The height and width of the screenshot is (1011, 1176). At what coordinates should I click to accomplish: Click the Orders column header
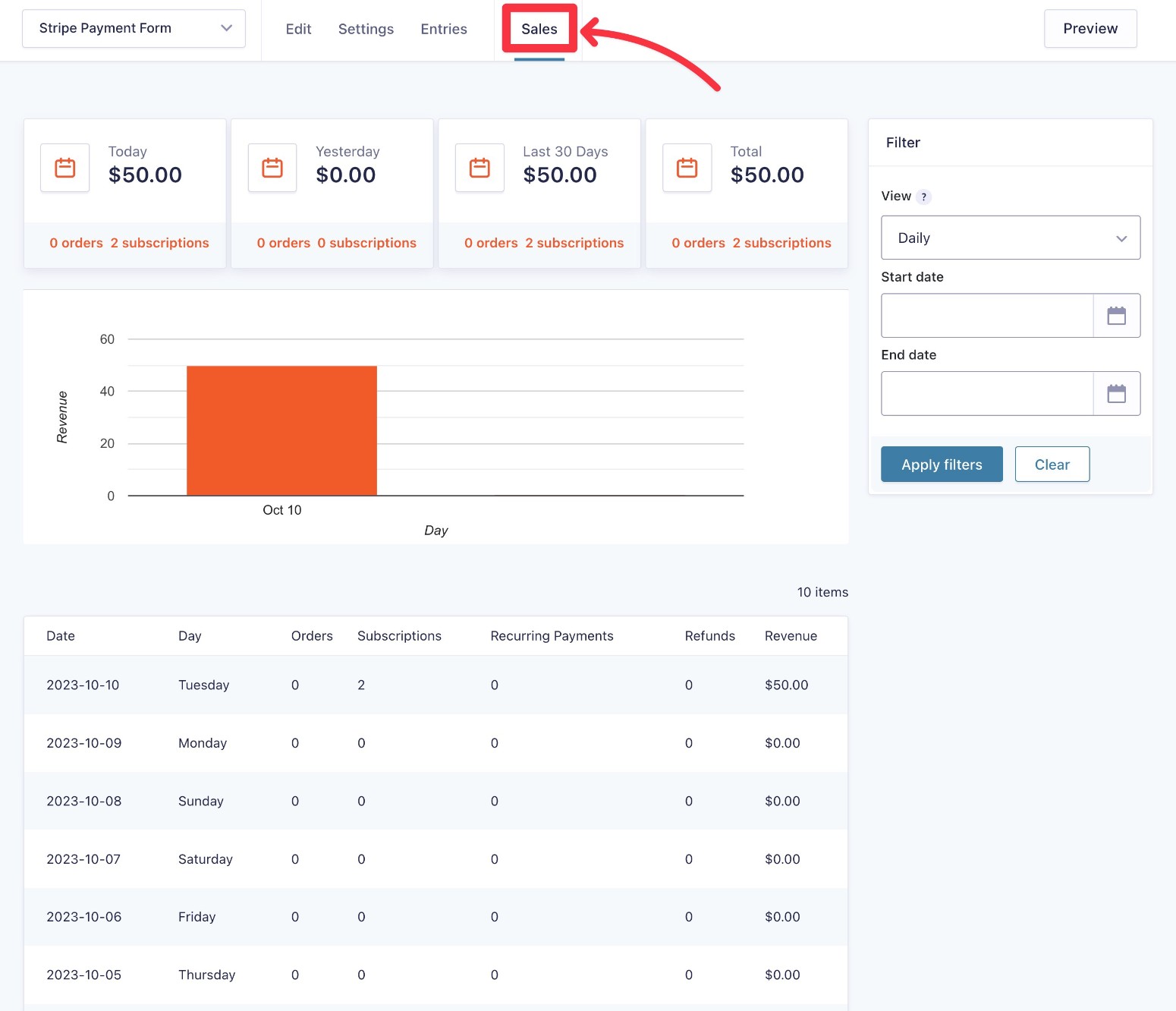click(312, 636)
